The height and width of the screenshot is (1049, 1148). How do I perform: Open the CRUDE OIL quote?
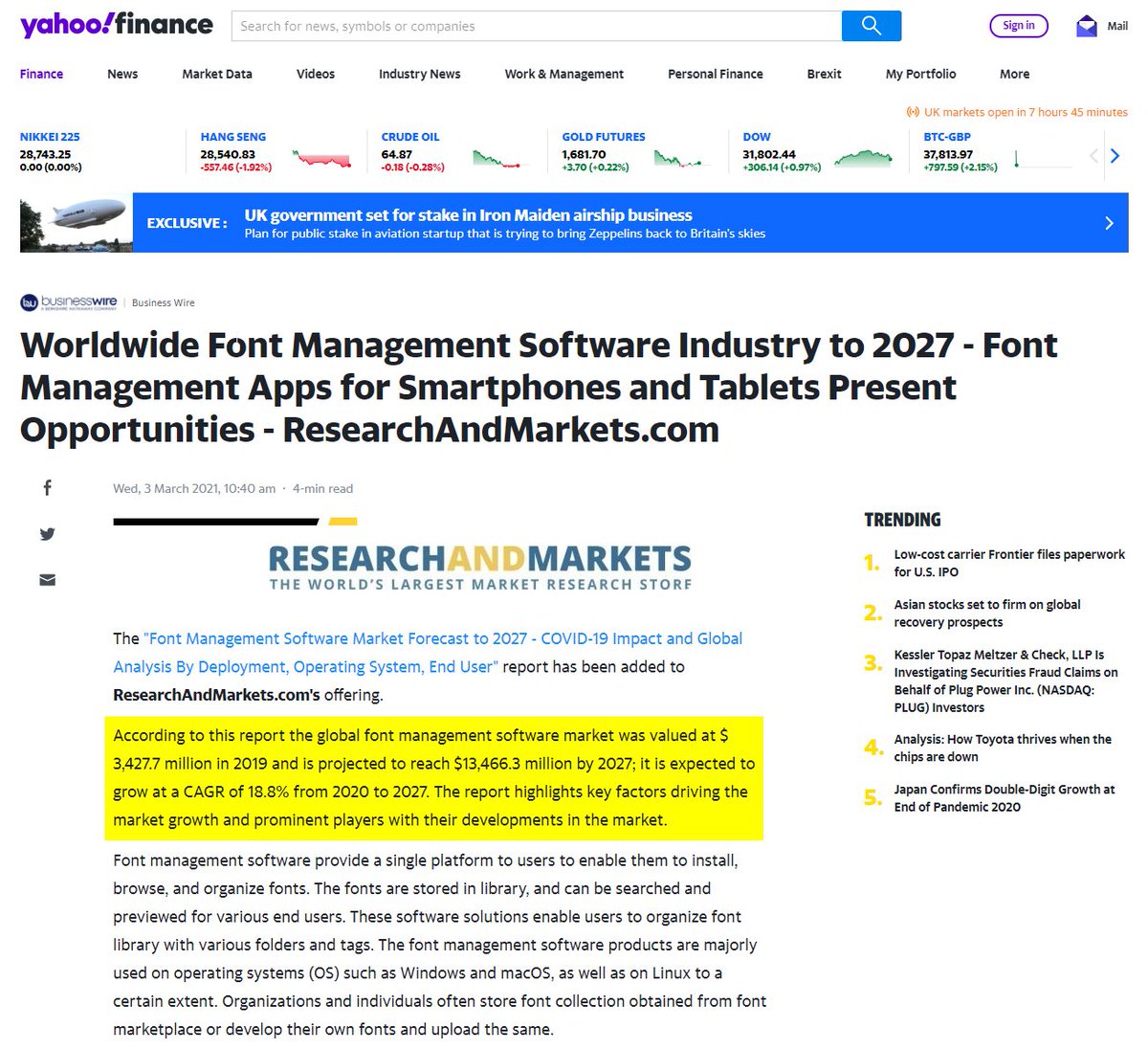(410, 137)
